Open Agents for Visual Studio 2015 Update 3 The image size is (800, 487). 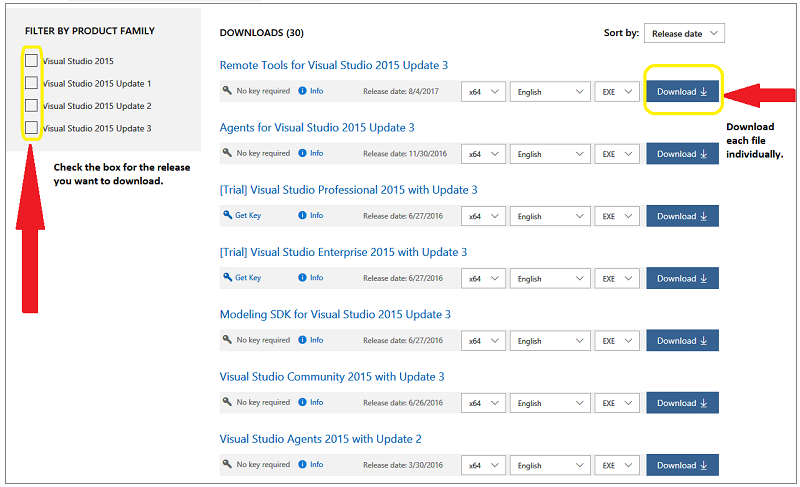(x=317, y=127)
